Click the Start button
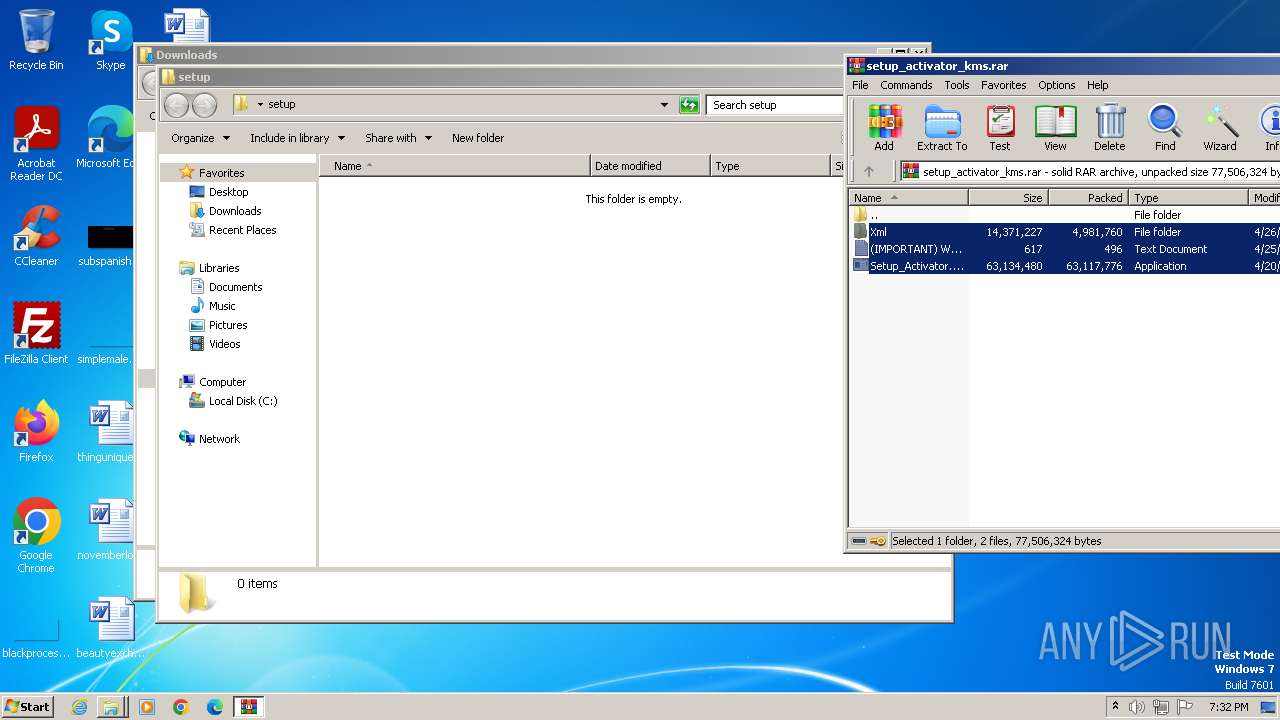1280x720 pixels. click(27, 707)
